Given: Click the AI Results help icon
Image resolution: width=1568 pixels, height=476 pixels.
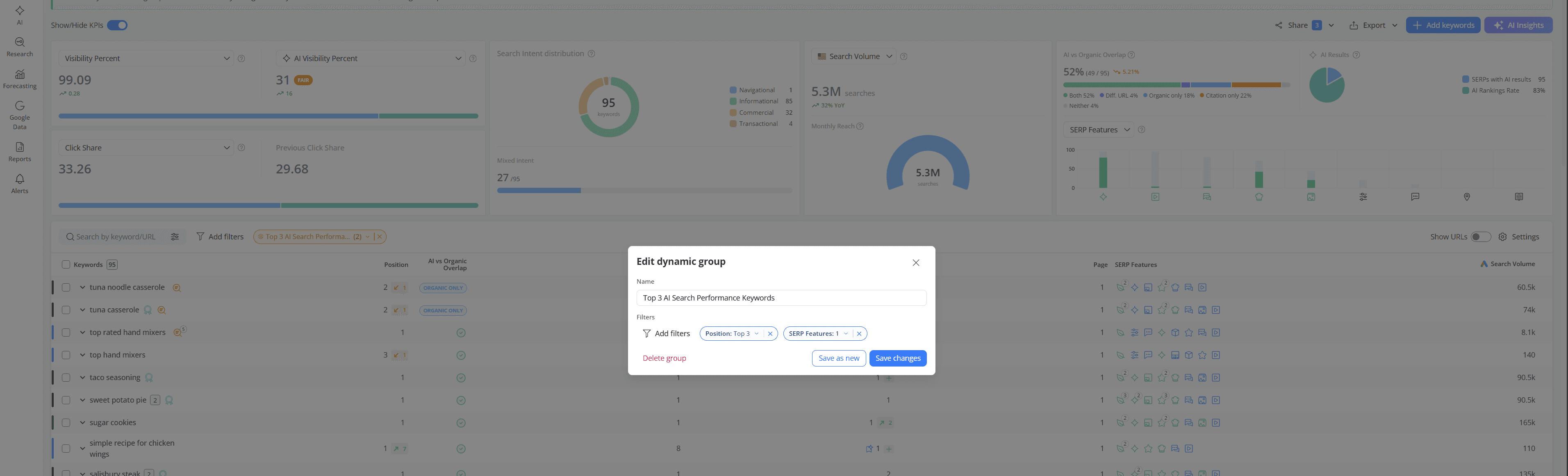Looking at the screenshot, I should (x=1357, y=55).
